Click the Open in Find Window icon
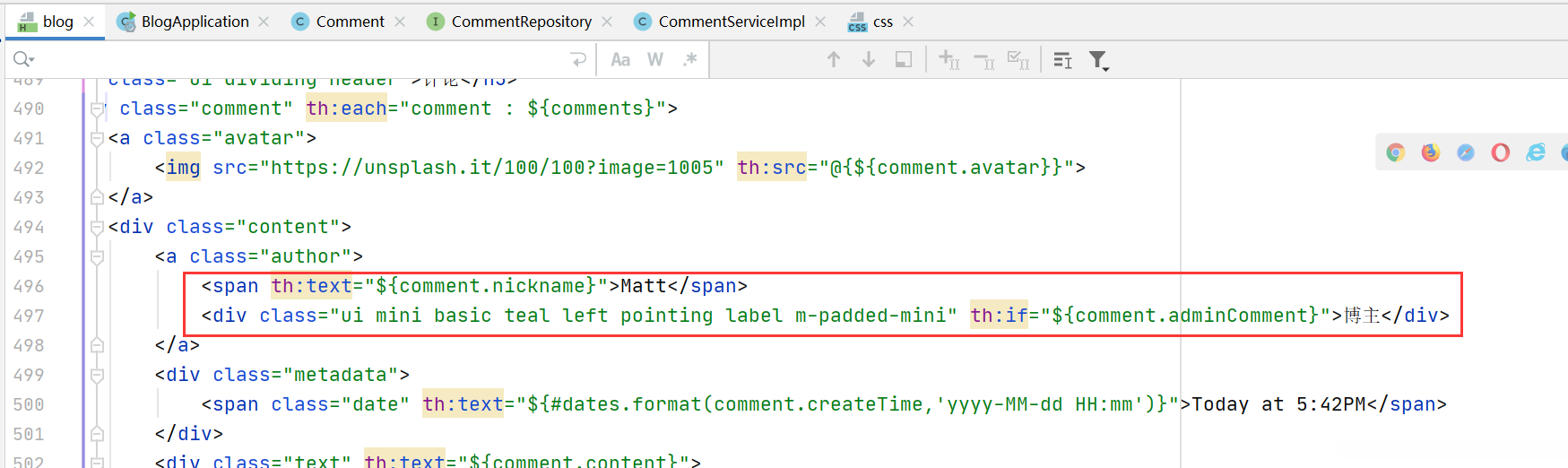This screenshot has height=468, width=1568. (904, 59)
